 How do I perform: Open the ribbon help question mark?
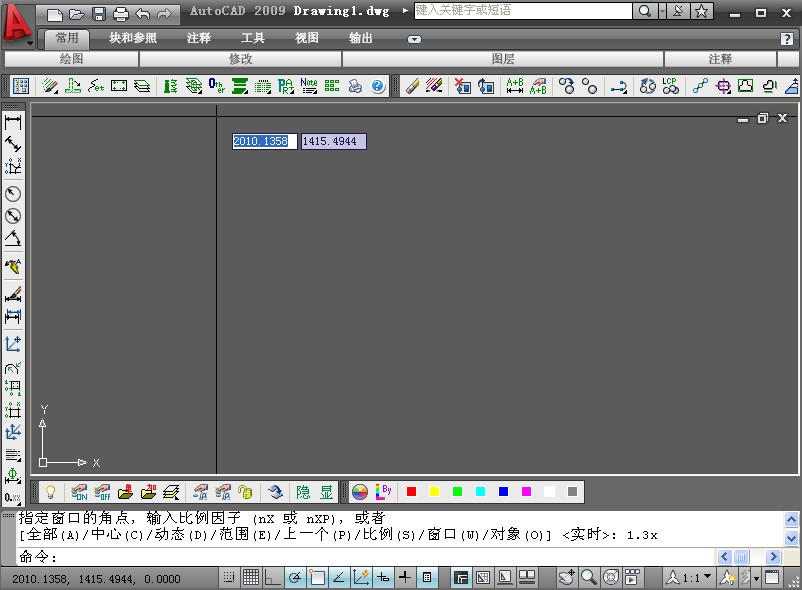[x=787, y=39]
